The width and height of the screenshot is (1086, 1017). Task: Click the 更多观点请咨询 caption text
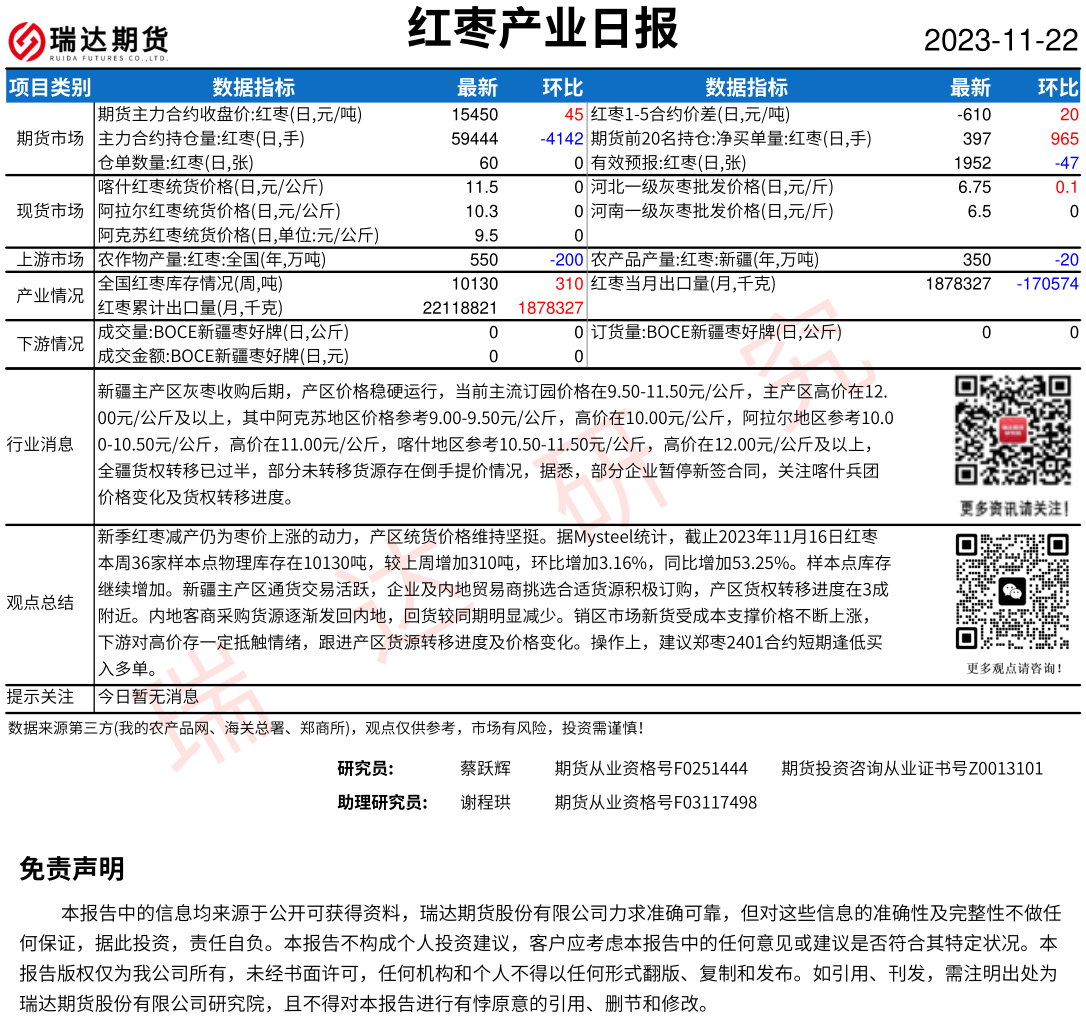[x=1014, y=668]
